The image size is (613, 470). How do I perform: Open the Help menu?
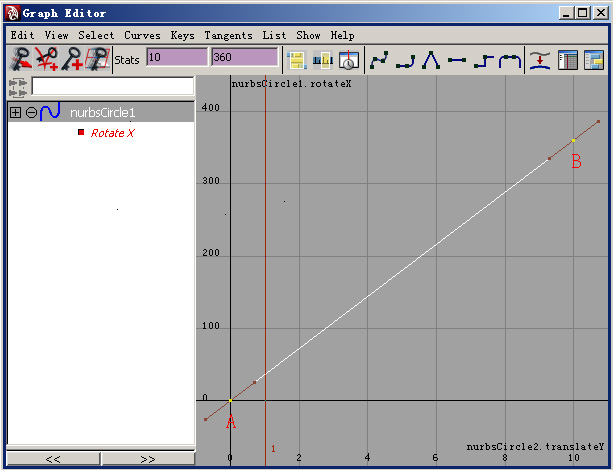click(342, 35)
